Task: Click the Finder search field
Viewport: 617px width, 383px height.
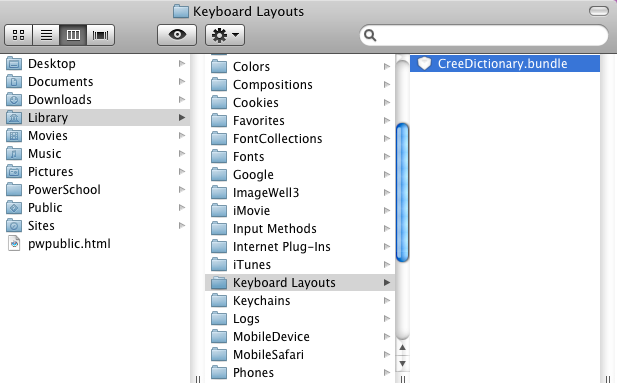Action: point(484,35)
